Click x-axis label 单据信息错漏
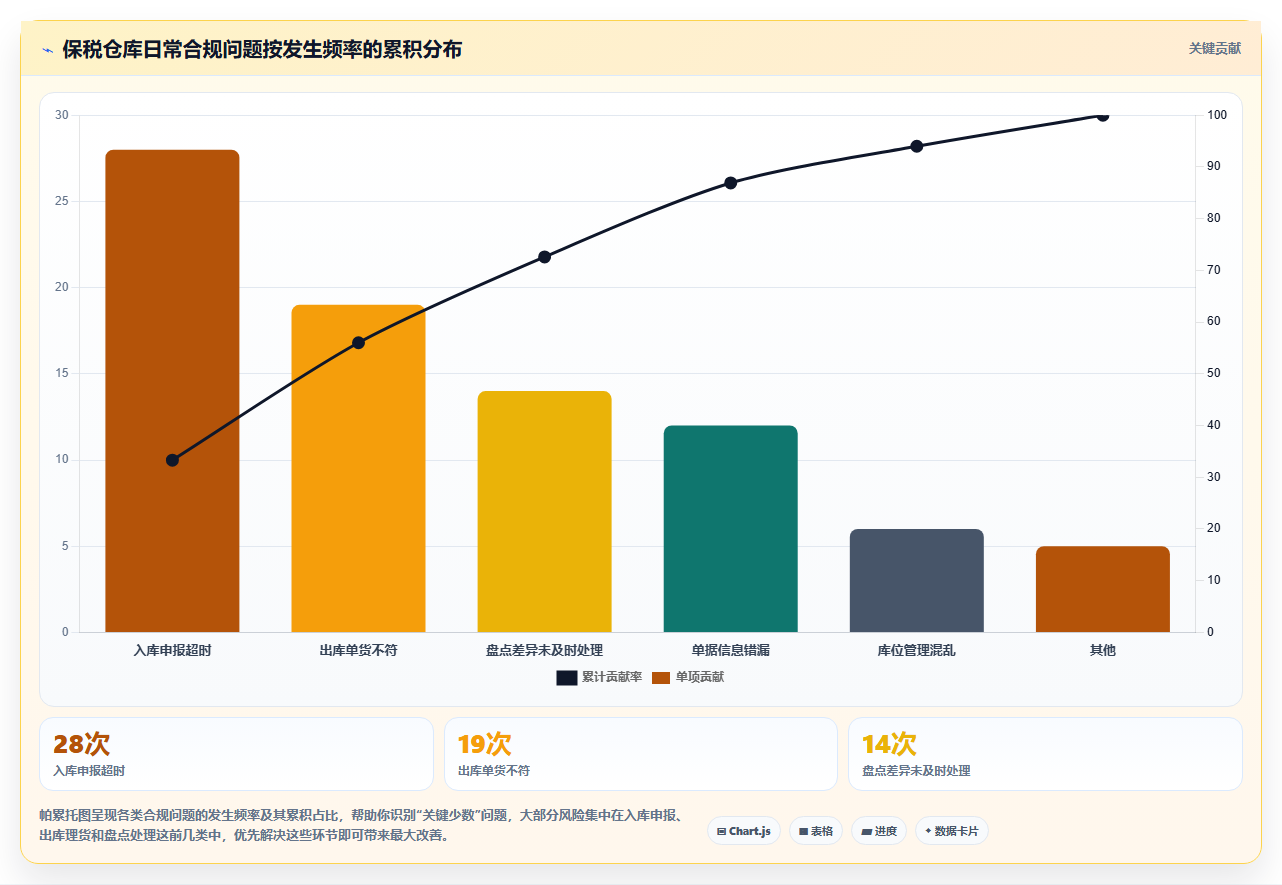 click(x=730, y=650)
